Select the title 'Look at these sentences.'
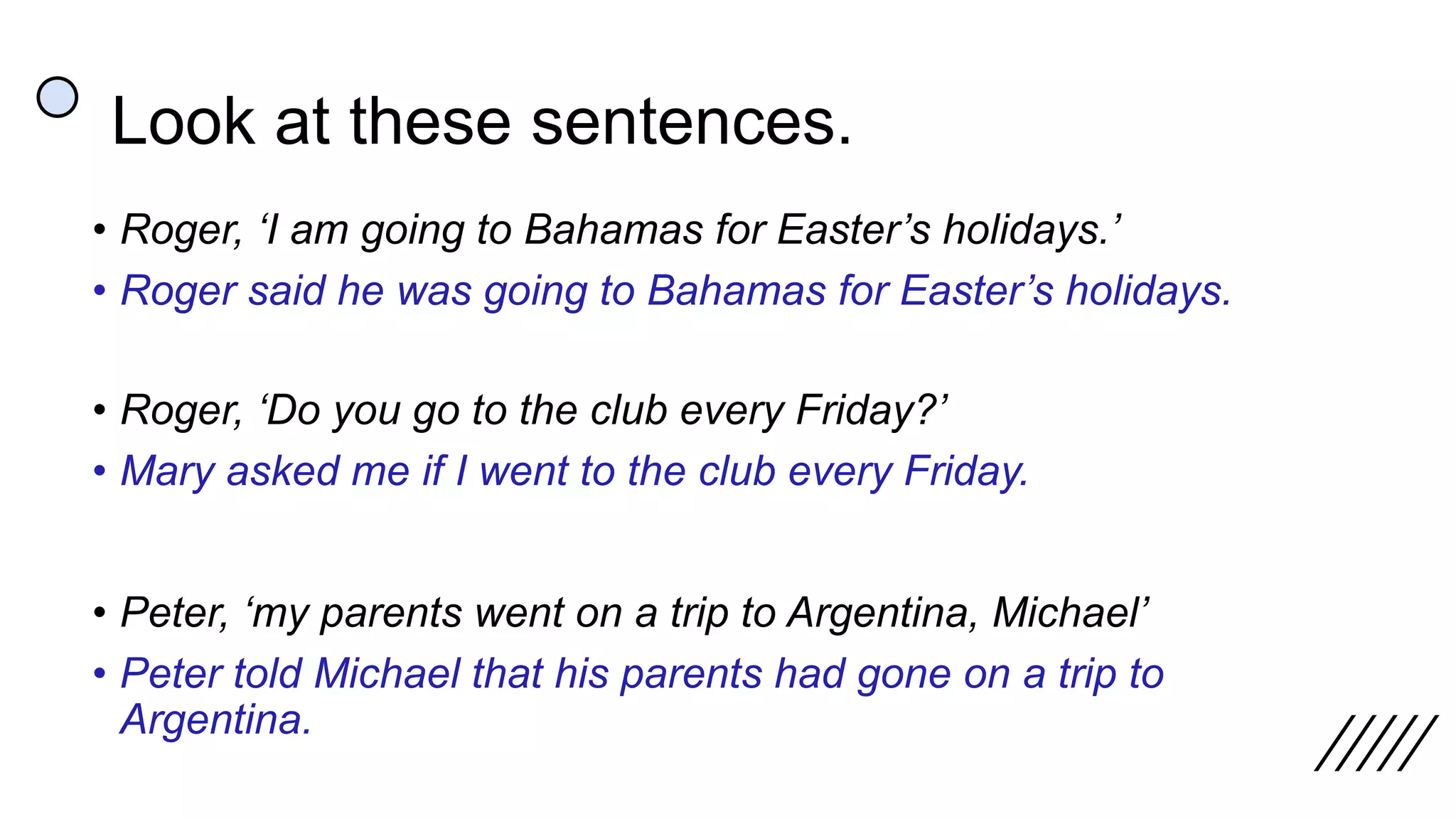1456x819 pixels. click(481, 122)
